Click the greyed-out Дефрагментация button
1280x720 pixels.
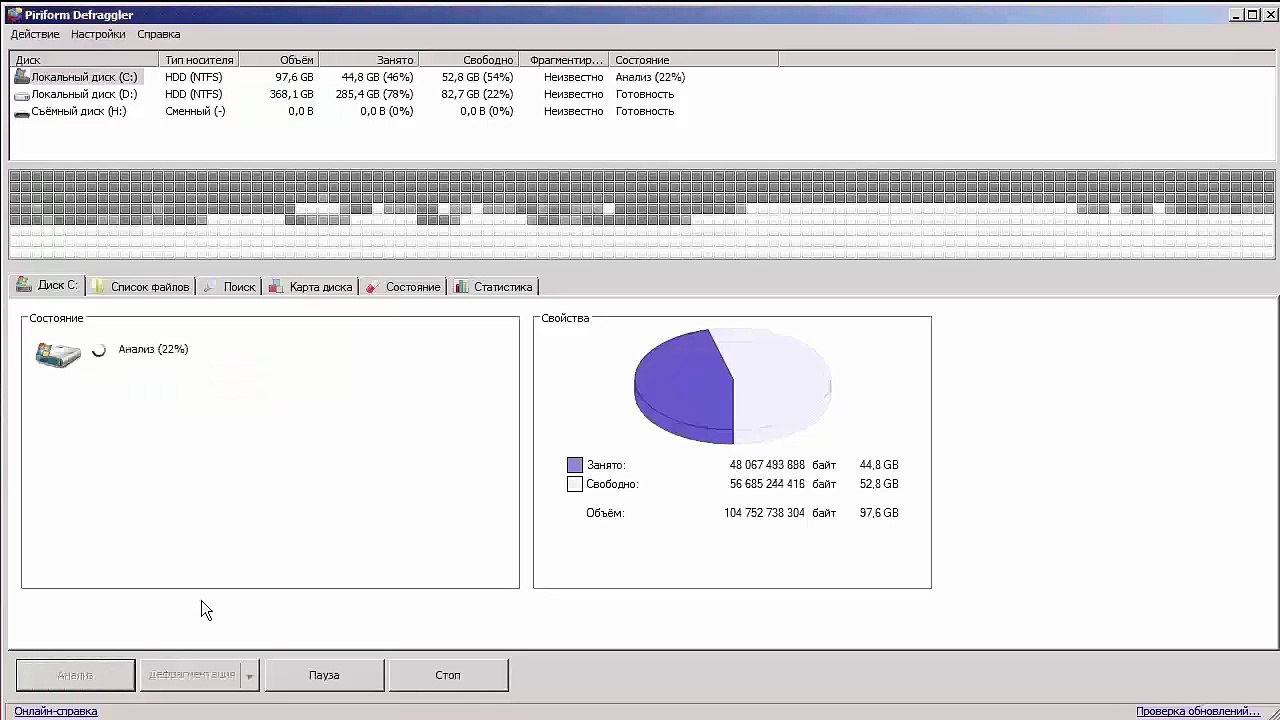pyautogui.click(x=191, y=675)
